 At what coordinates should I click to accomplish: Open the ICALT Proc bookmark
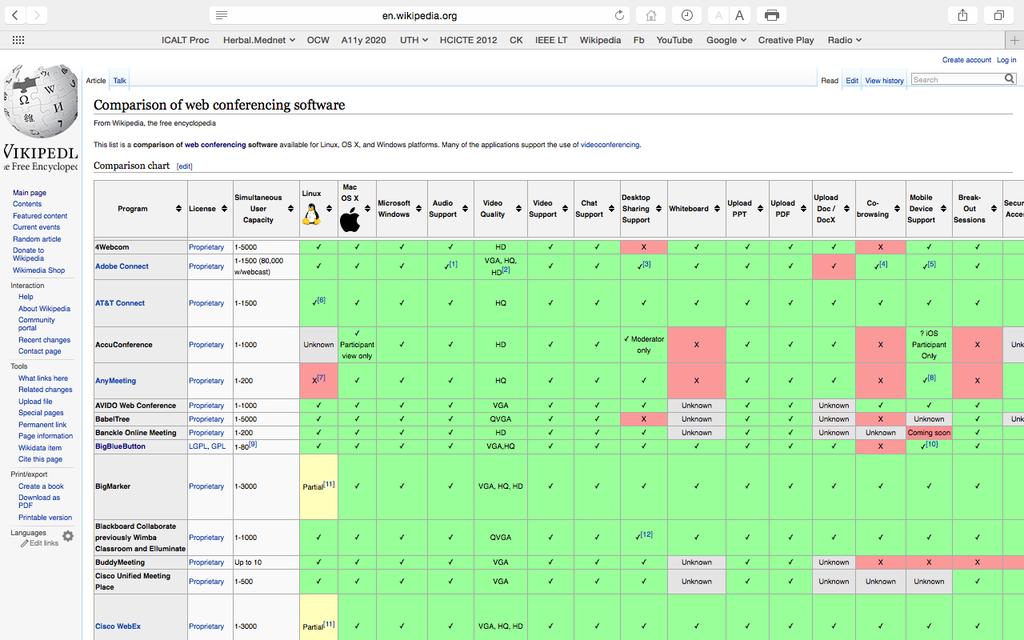(x=185, y=40)
